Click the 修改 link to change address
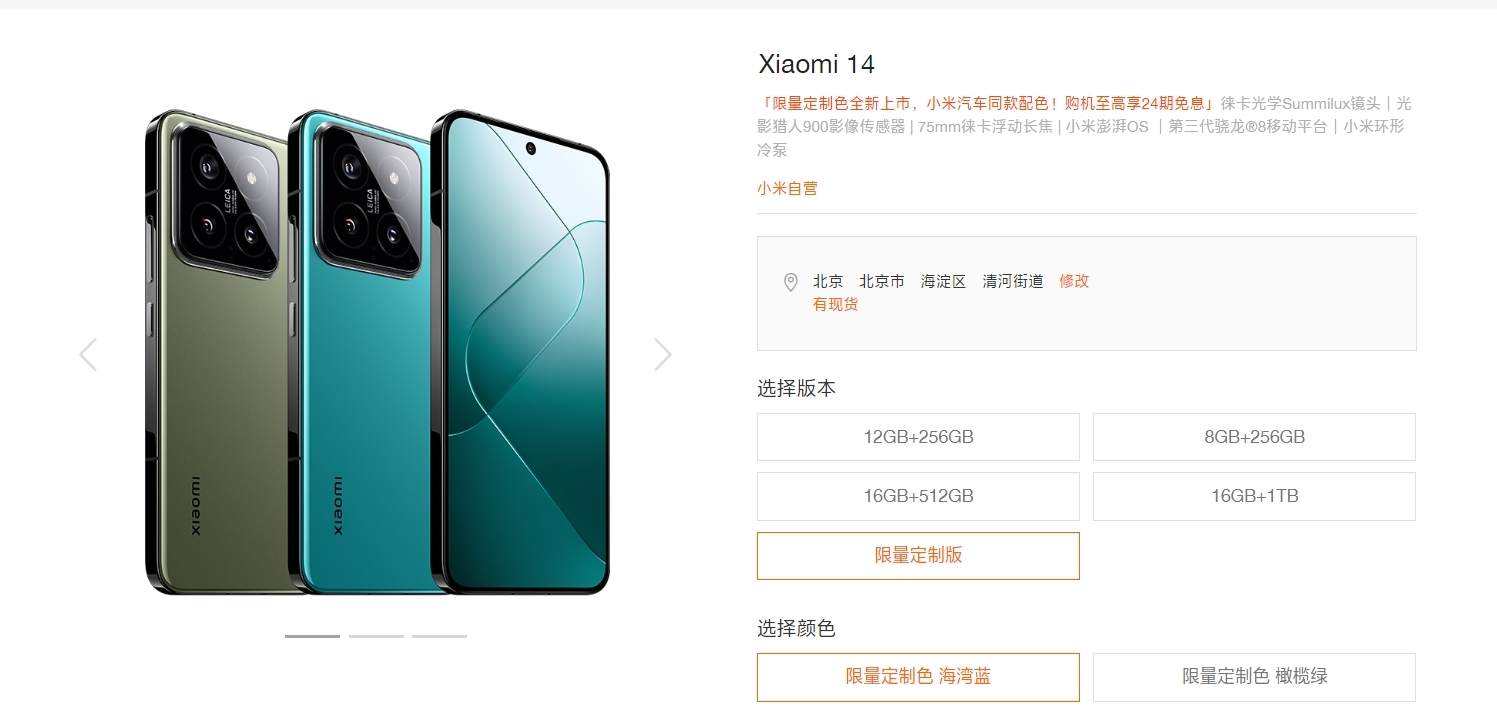 pyautogui.click(x=1074, y=281)
